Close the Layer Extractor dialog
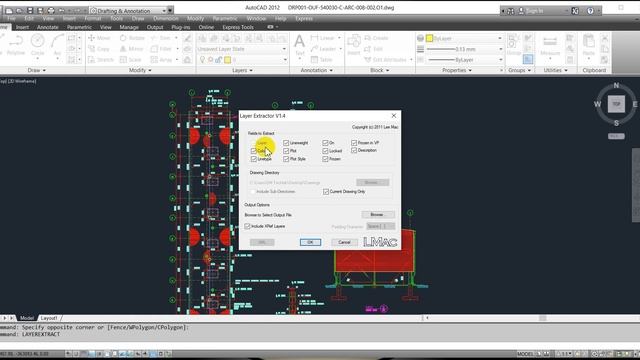The image size is (640, 360). coord(394,116)
